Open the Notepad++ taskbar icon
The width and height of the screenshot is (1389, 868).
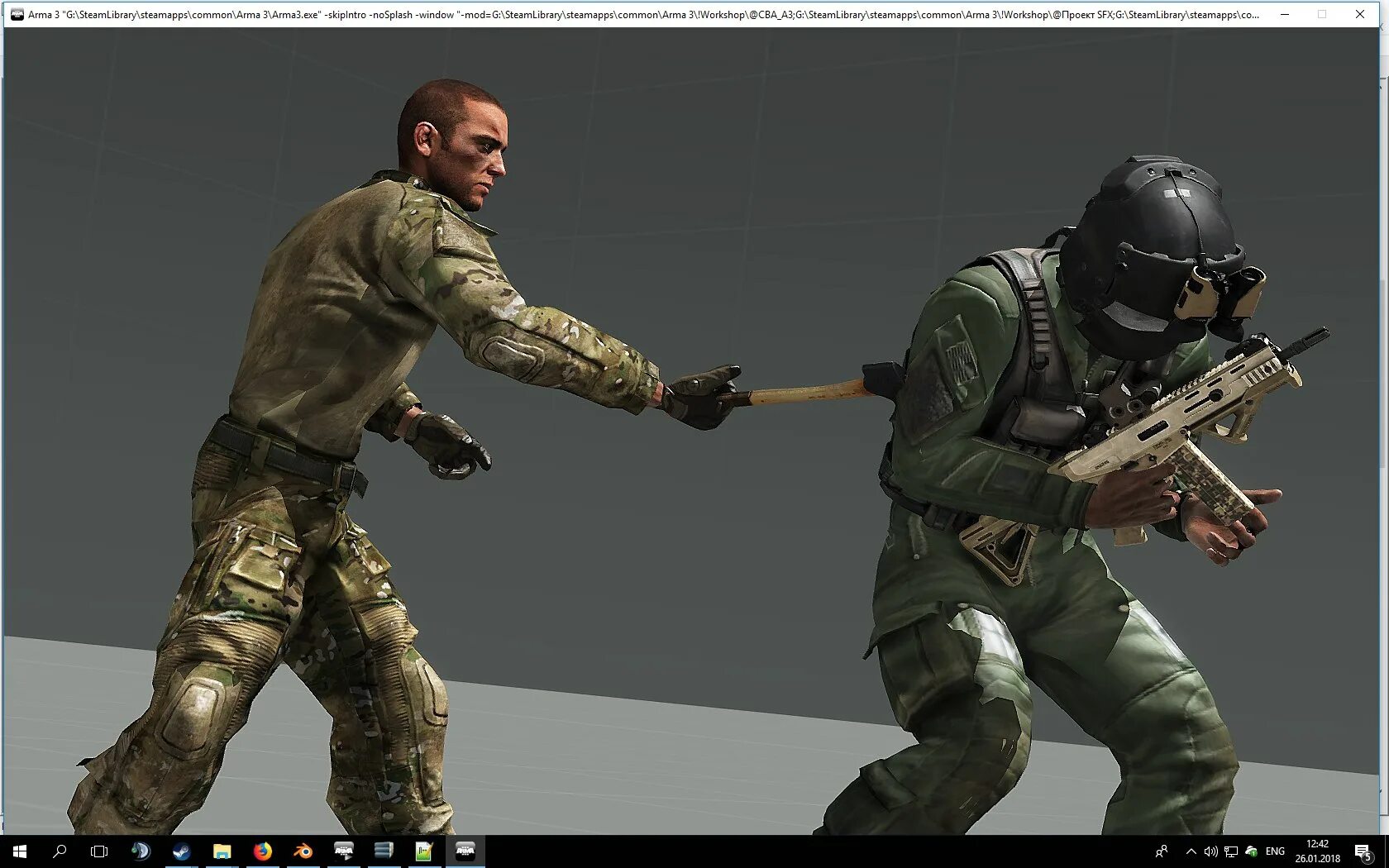(x=424, y=851)
